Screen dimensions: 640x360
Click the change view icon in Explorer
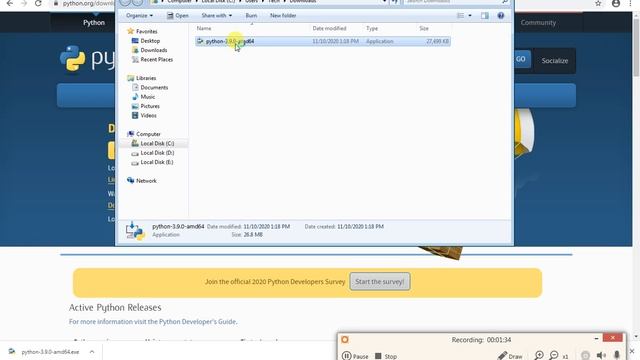click(460, 16)
